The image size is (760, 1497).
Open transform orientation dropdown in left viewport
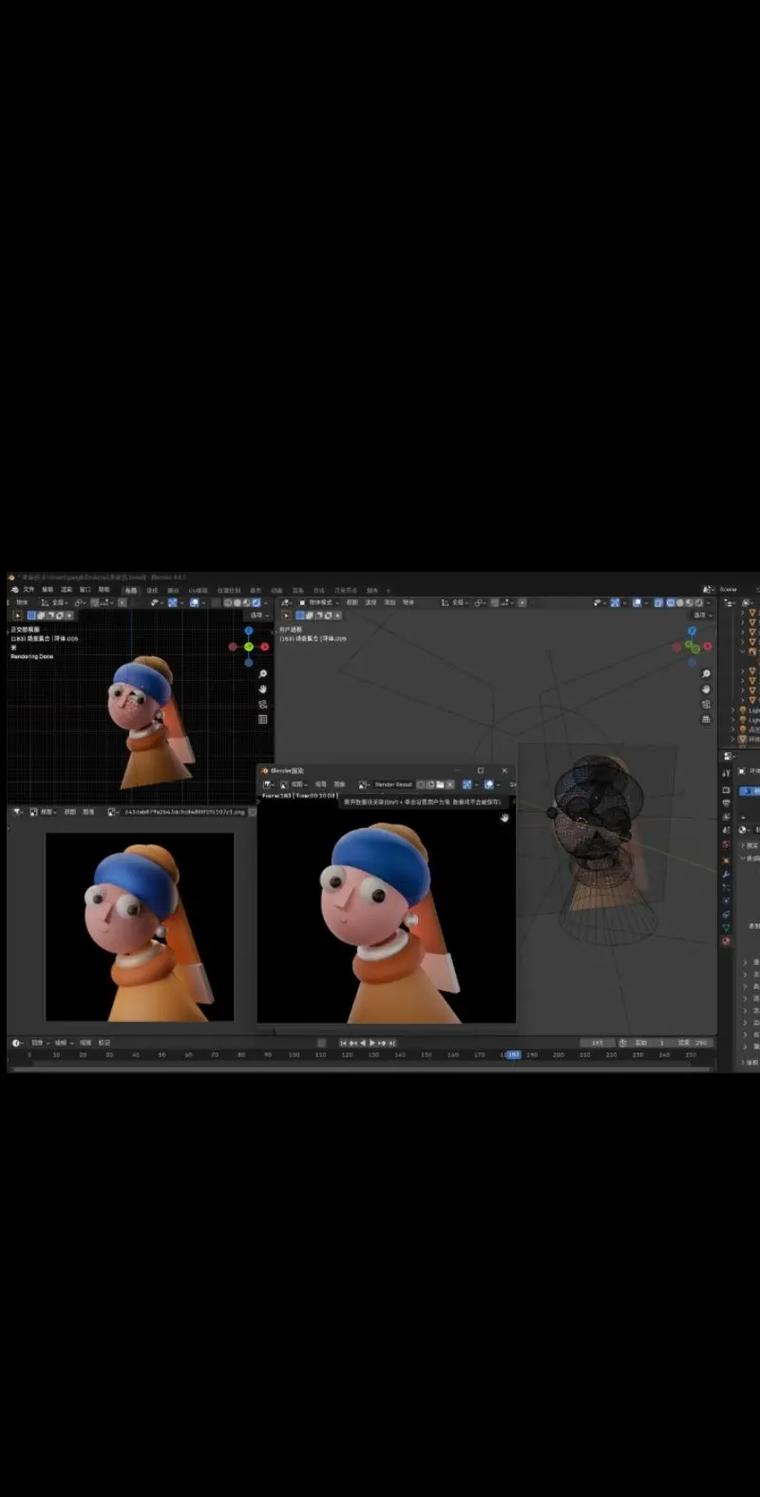coord(55,602)
